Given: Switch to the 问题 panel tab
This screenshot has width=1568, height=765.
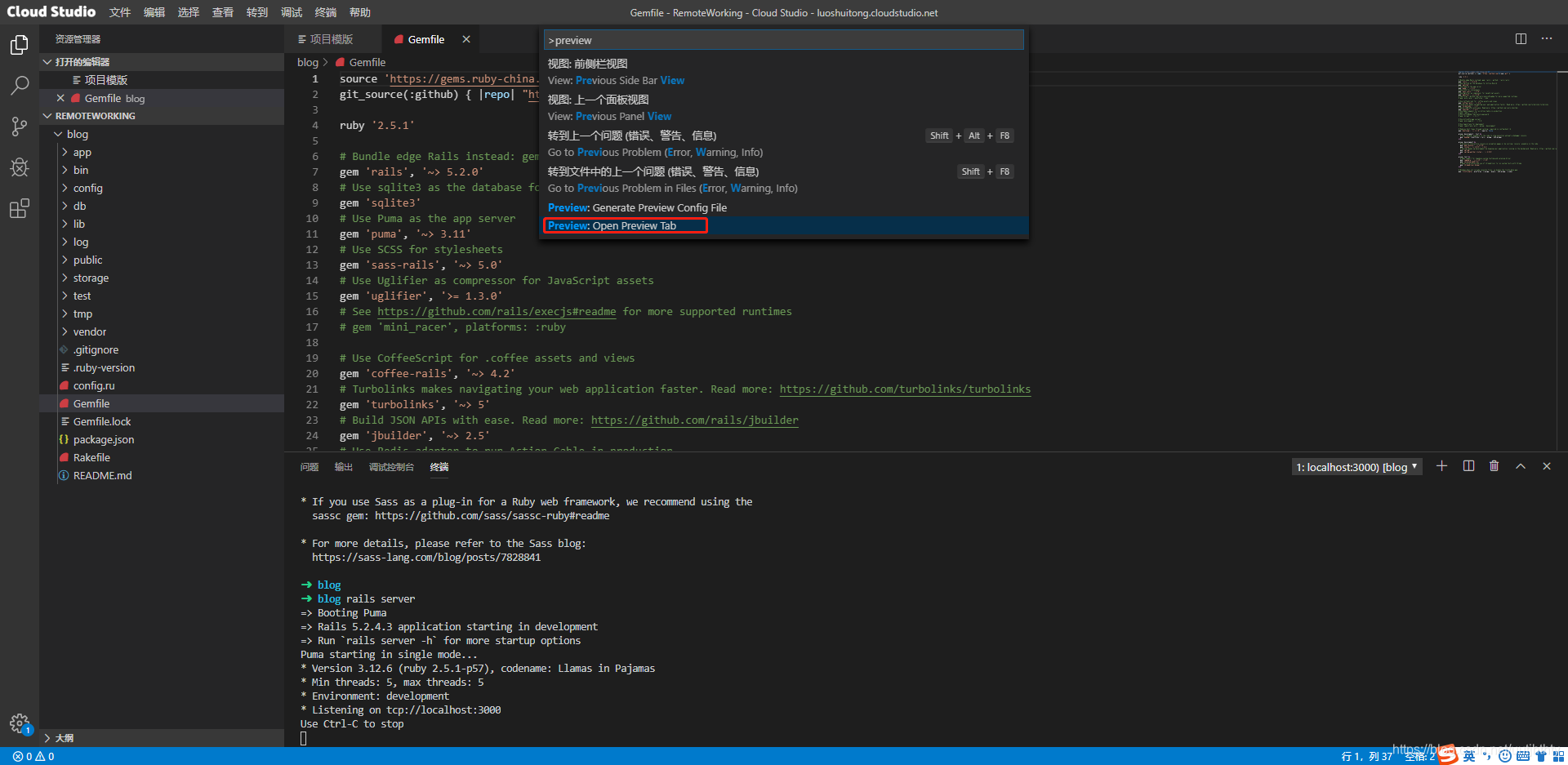Looking at the screenshot, I should pyautogui.click(x=310, y=467).
